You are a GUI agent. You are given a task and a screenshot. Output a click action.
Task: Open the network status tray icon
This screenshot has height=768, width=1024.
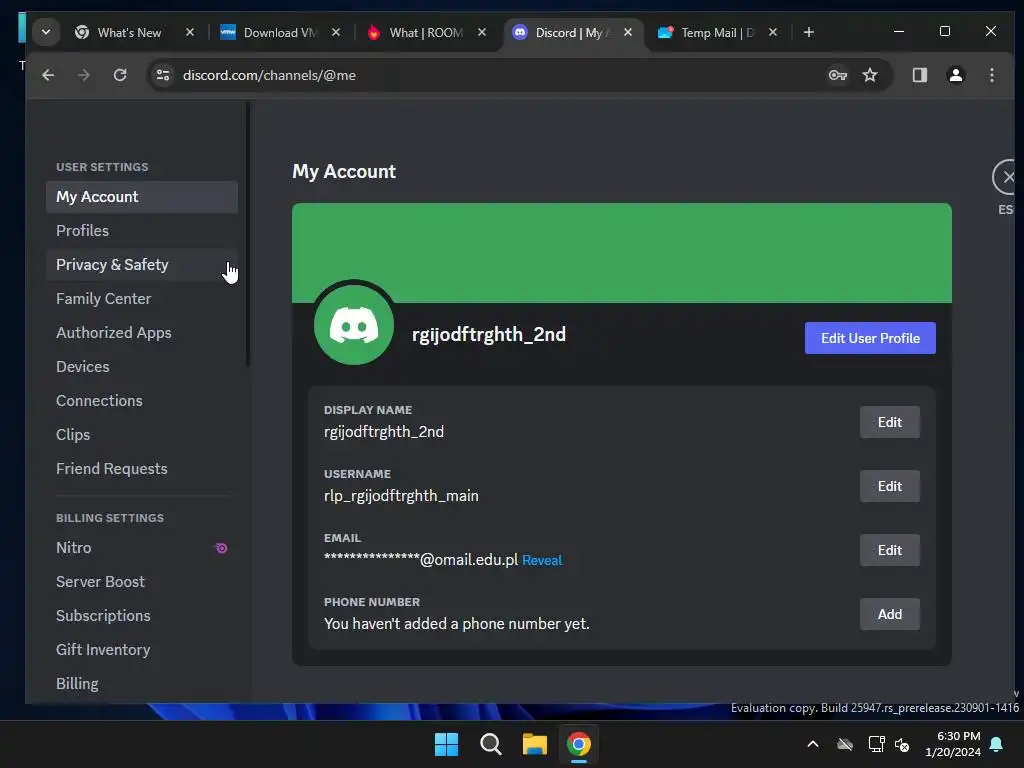pos(876,744)
